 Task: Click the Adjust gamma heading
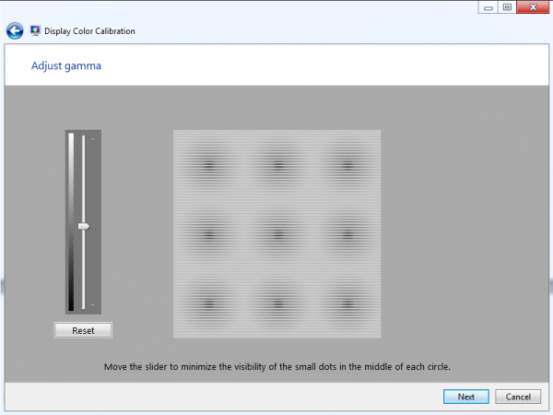click(x=66, y=66)
